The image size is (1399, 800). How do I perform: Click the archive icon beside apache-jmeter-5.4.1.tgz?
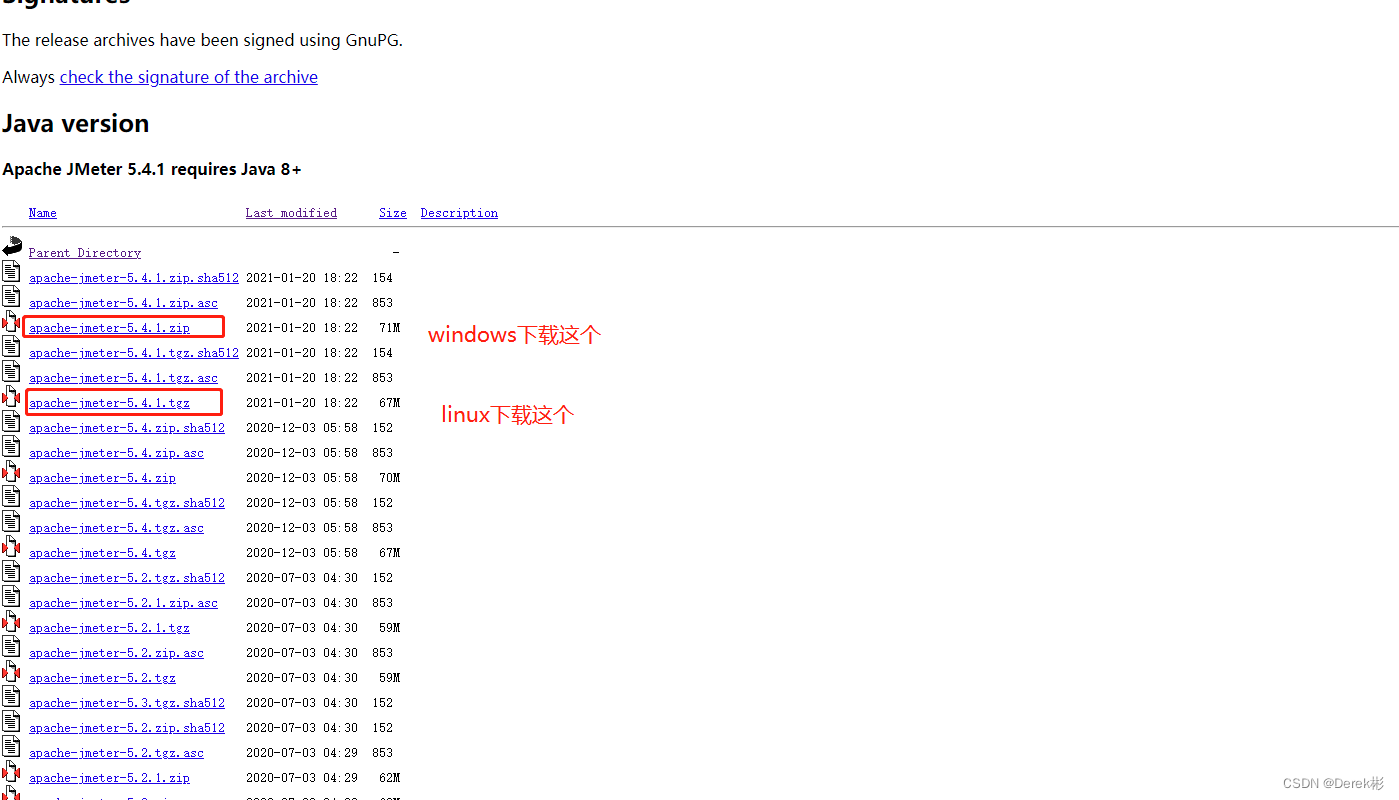tap(11, 395)
